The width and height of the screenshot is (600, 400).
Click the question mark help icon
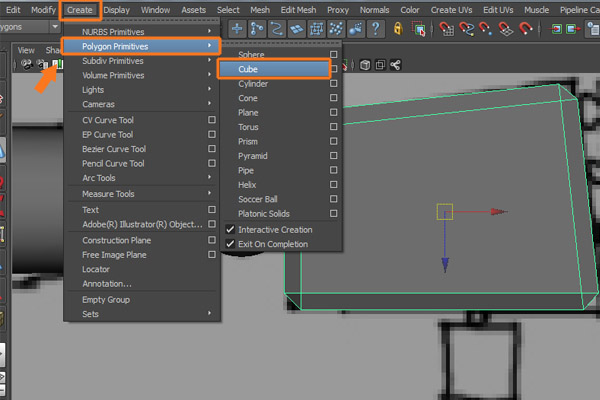tap(375, 28)
